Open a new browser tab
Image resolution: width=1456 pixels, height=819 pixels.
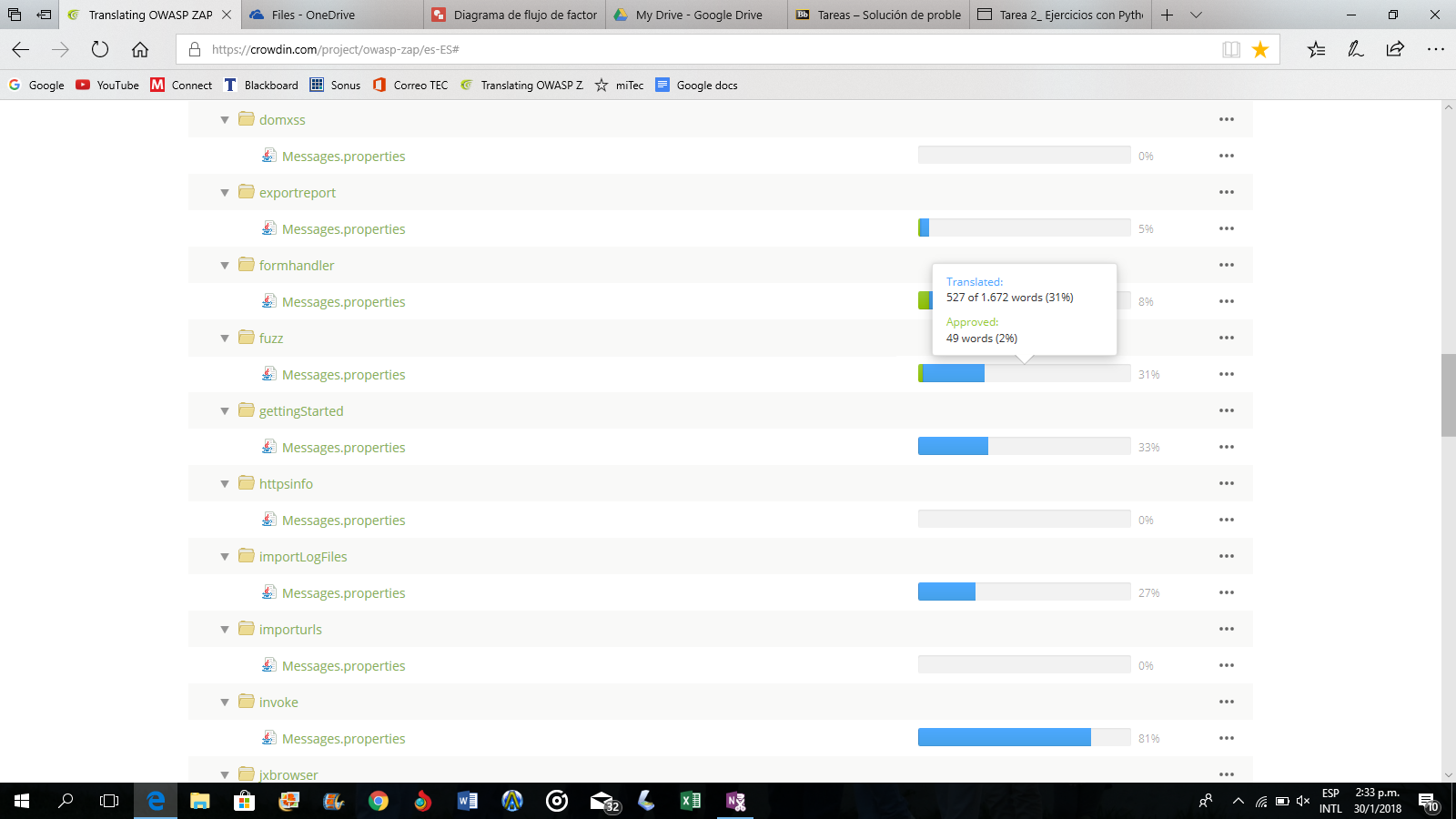1167,15
